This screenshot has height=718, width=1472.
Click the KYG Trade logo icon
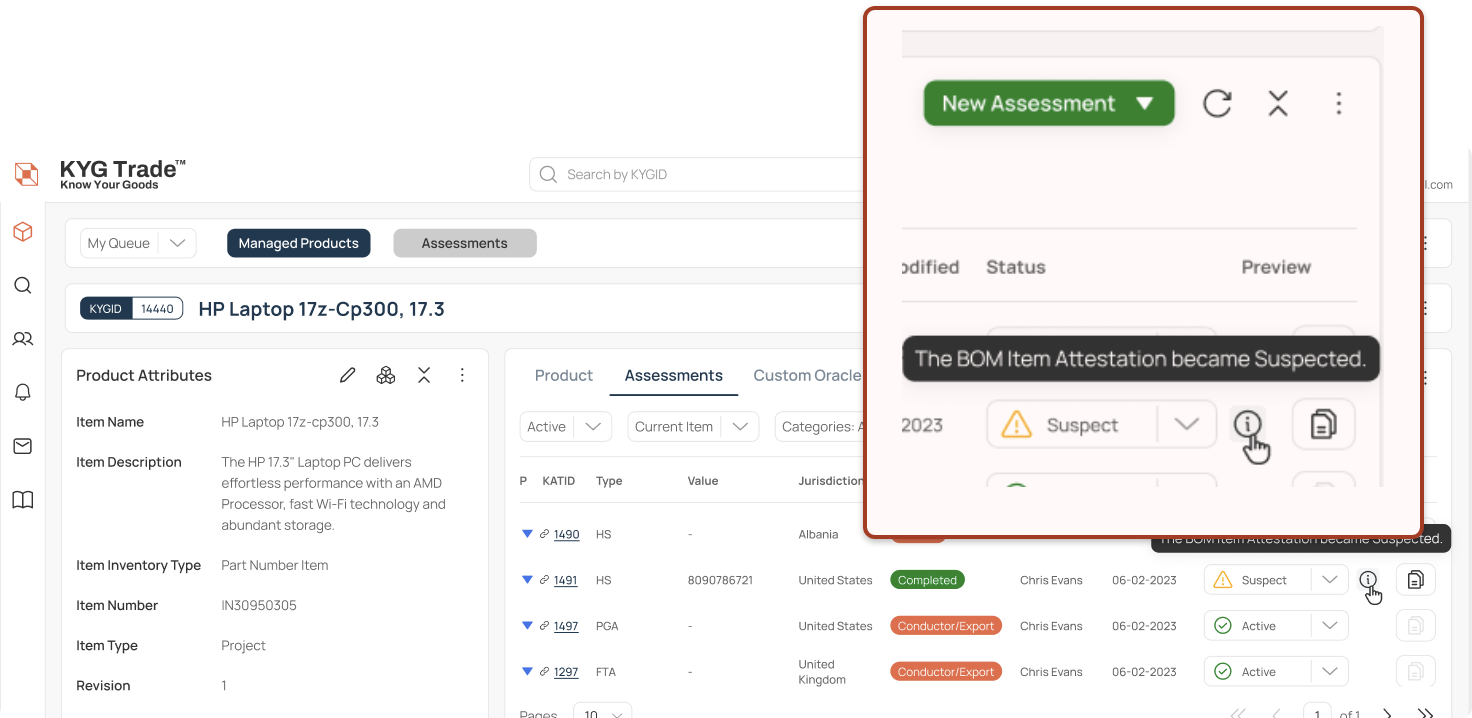(26, 174)
